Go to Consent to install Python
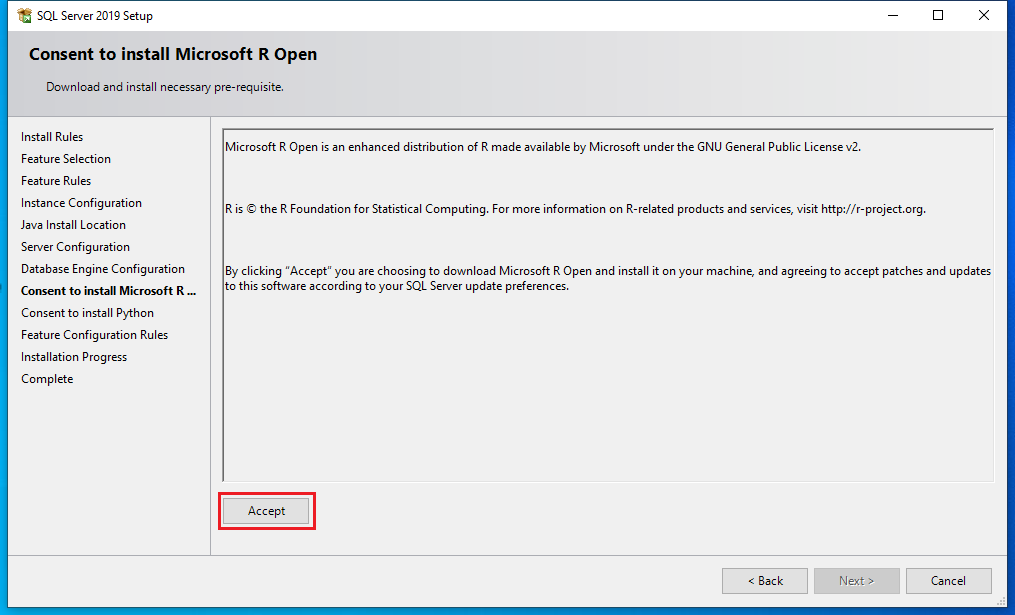The width and height of the screenshot is (1015, 615). click(87, 313)
